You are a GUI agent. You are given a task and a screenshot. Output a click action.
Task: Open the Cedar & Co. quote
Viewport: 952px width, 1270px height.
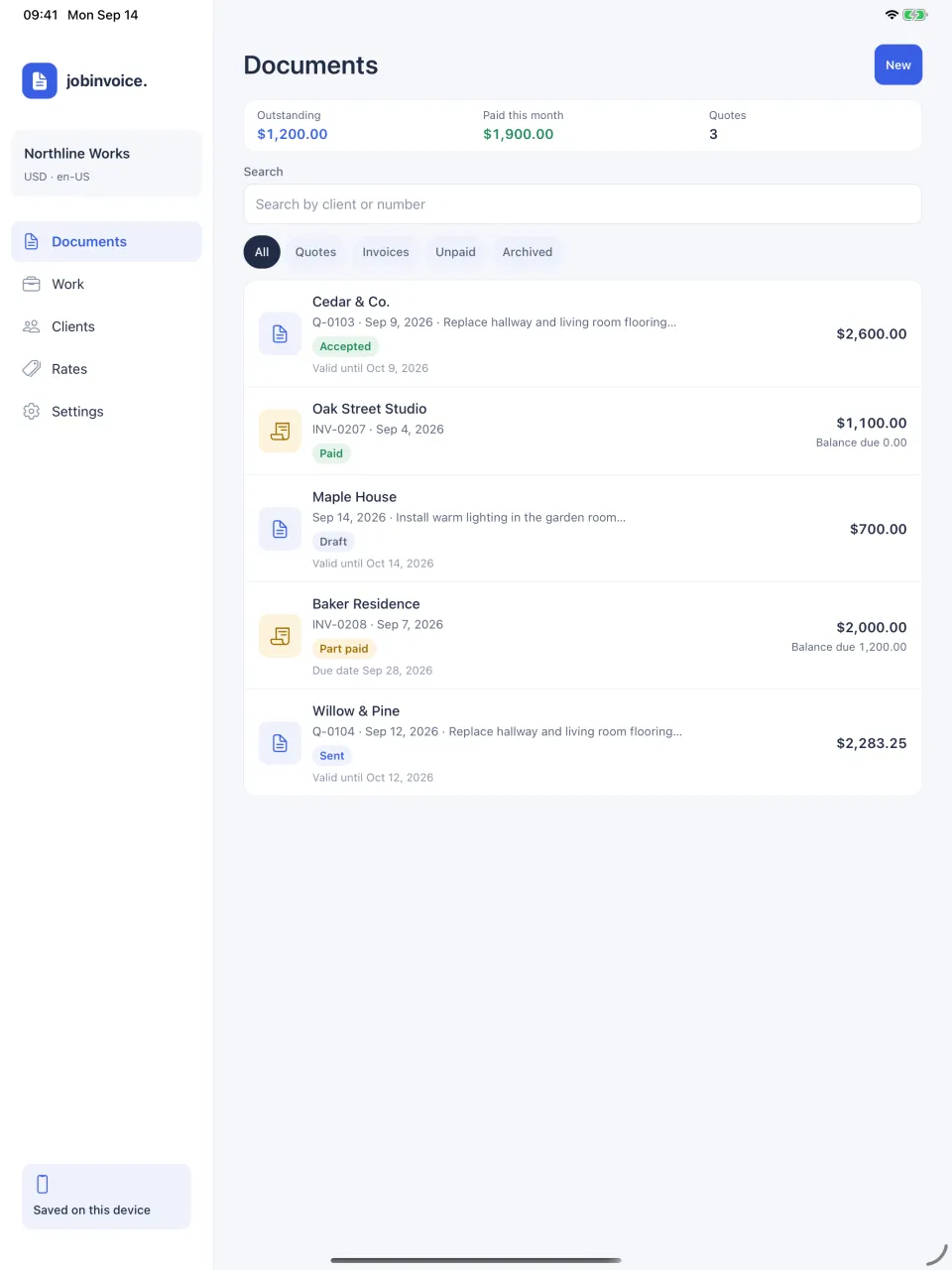point(583,334)
